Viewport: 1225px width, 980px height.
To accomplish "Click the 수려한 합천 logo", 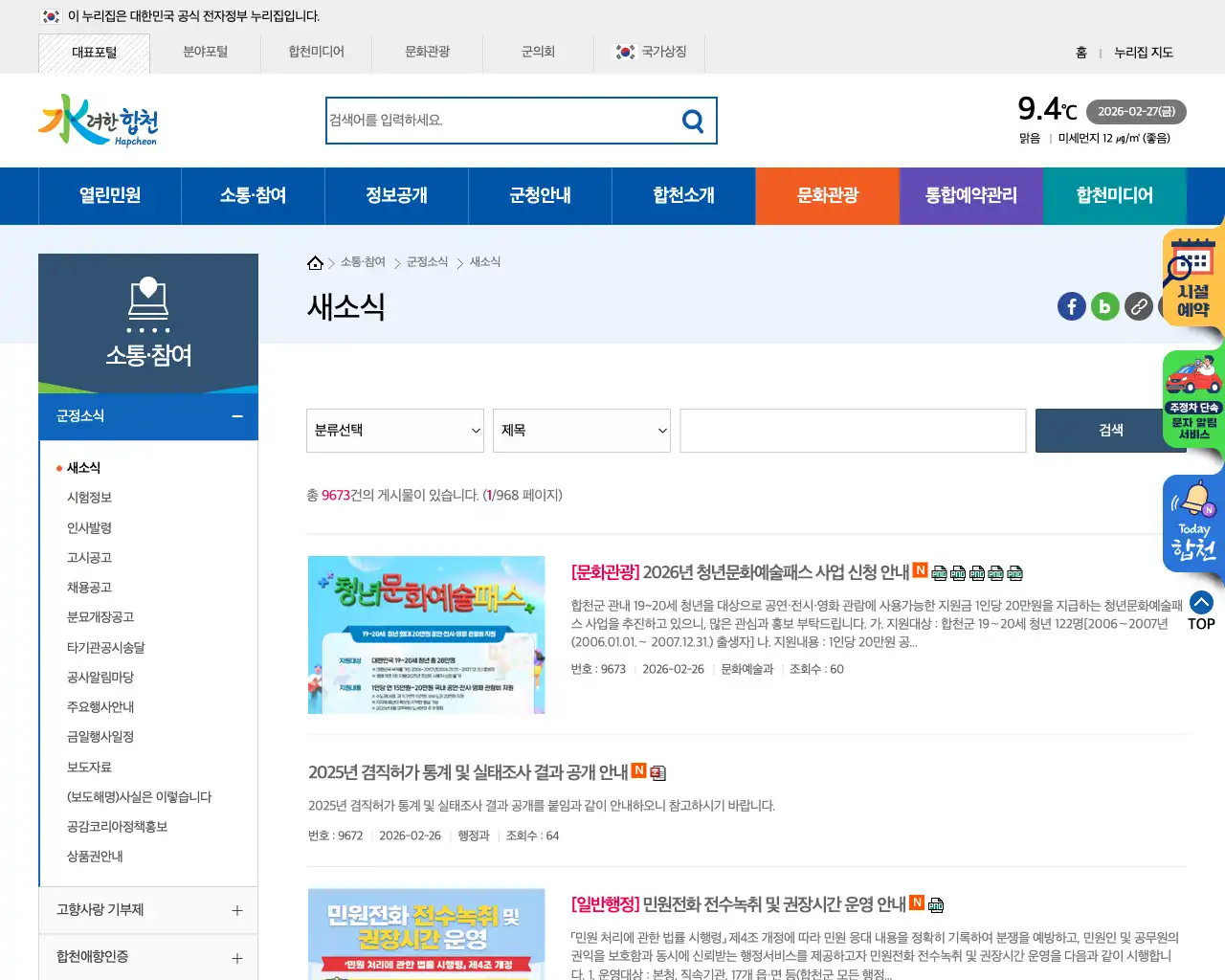I will 97,120.
